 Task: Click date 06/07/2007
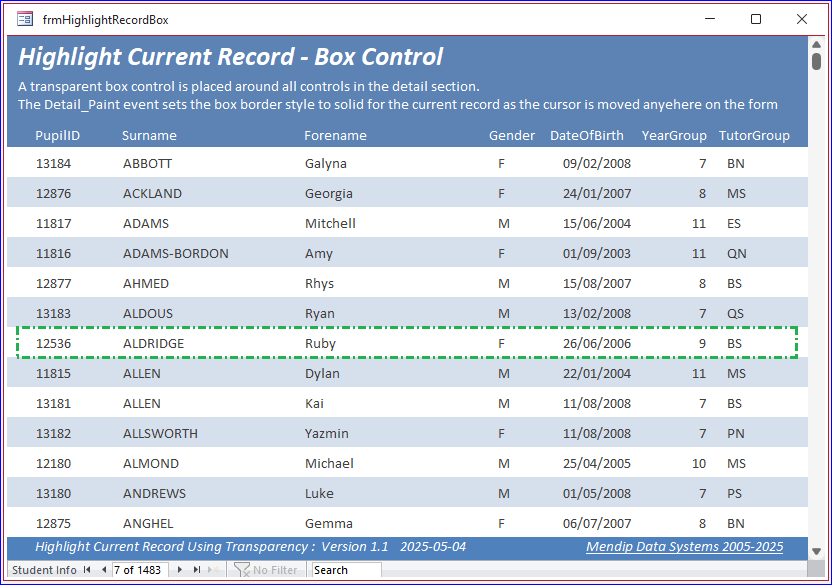click(597, 523)
